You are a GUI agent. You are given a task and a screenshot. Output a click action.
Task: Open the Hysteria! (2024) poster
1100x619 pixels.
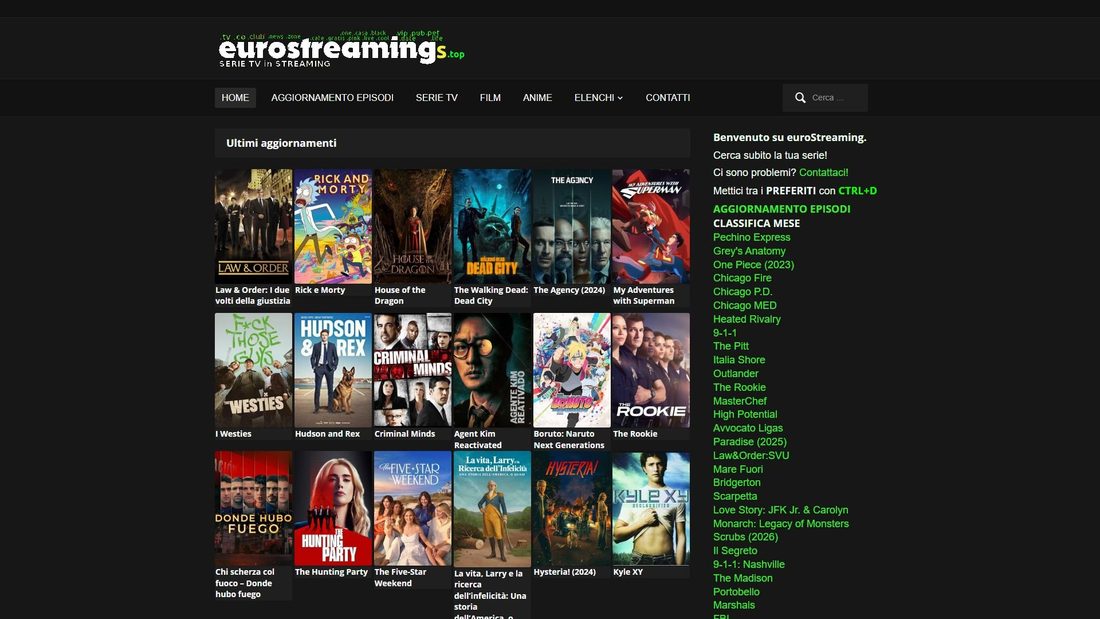point(572,508)
